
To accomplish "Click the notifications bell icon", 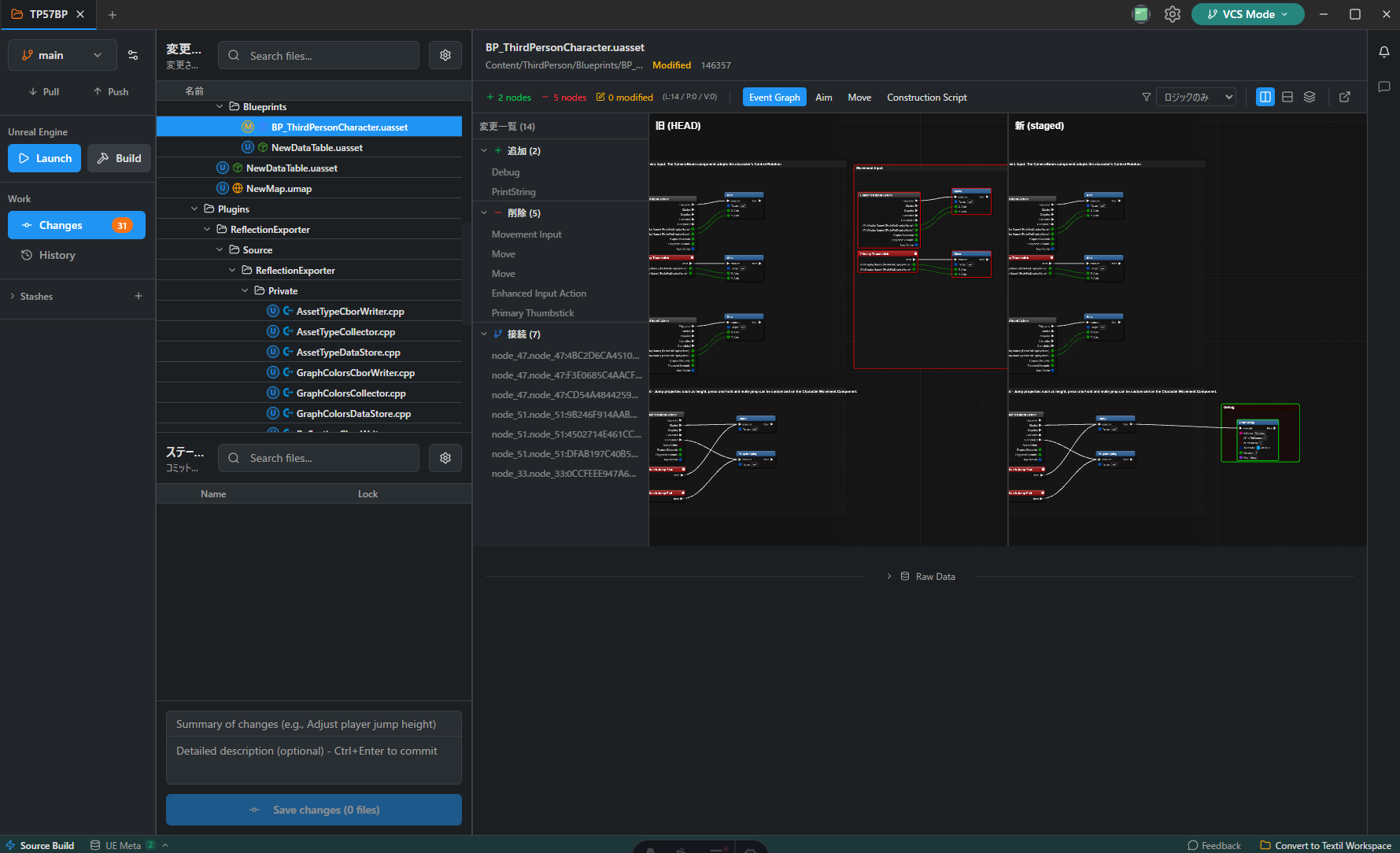I will click(x=1383, y=52).
